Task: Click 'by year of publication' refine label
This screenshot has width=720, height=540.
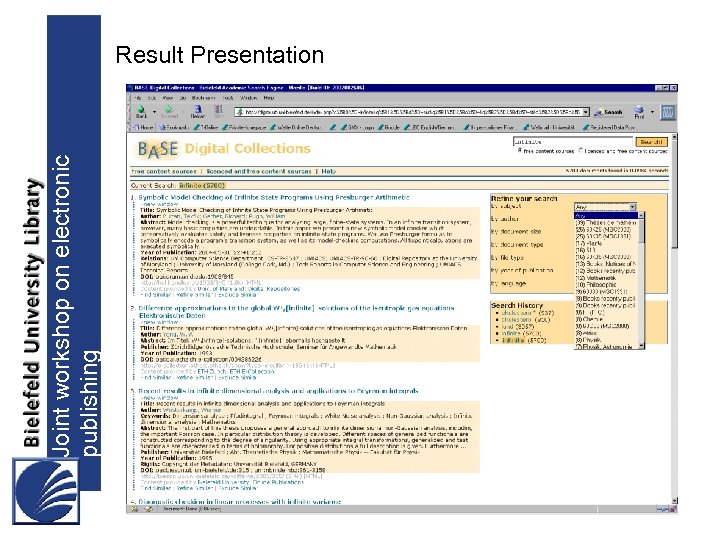Action: 522,270
